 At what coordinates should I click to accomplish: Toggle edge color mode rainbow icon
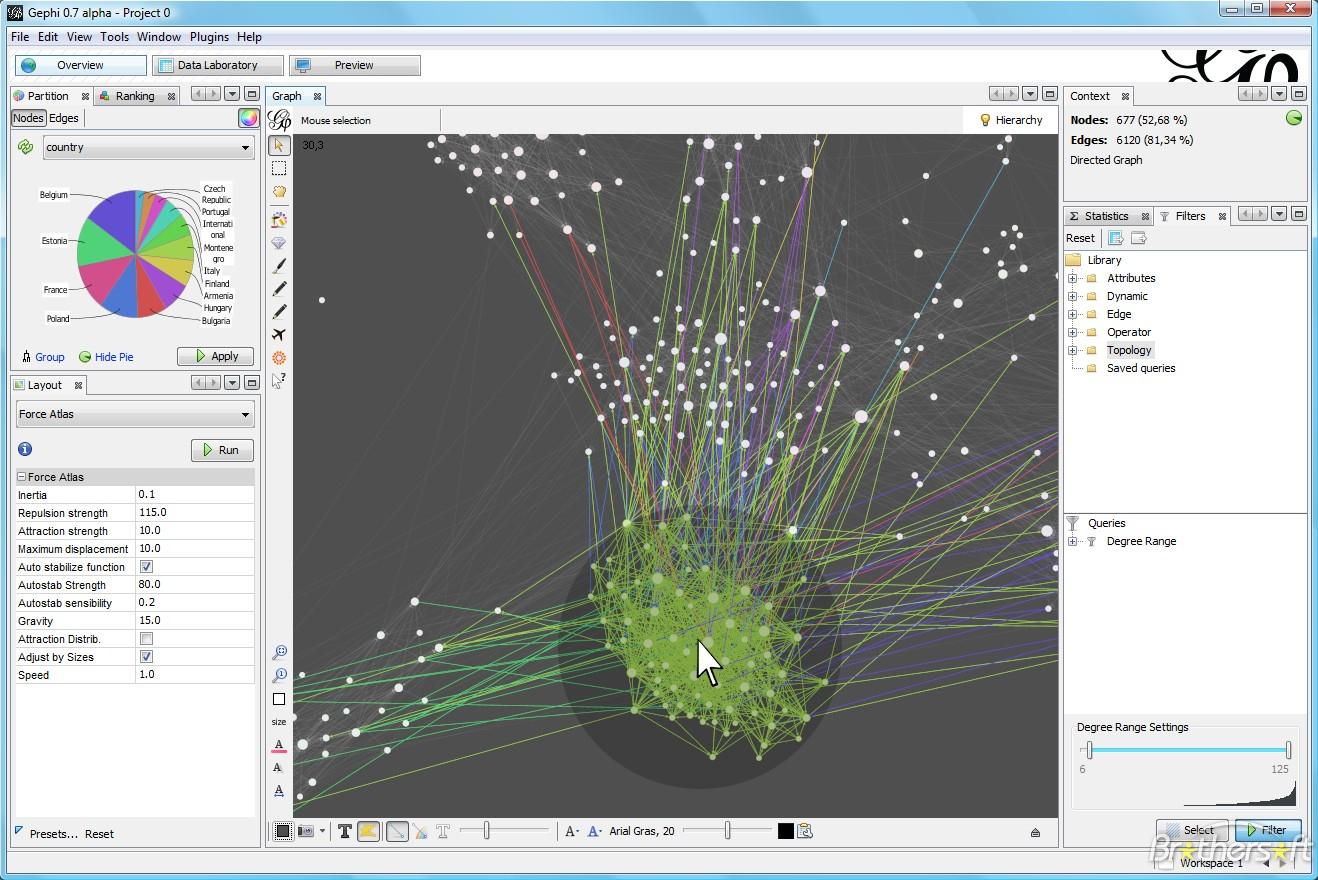tap(420, 831)
